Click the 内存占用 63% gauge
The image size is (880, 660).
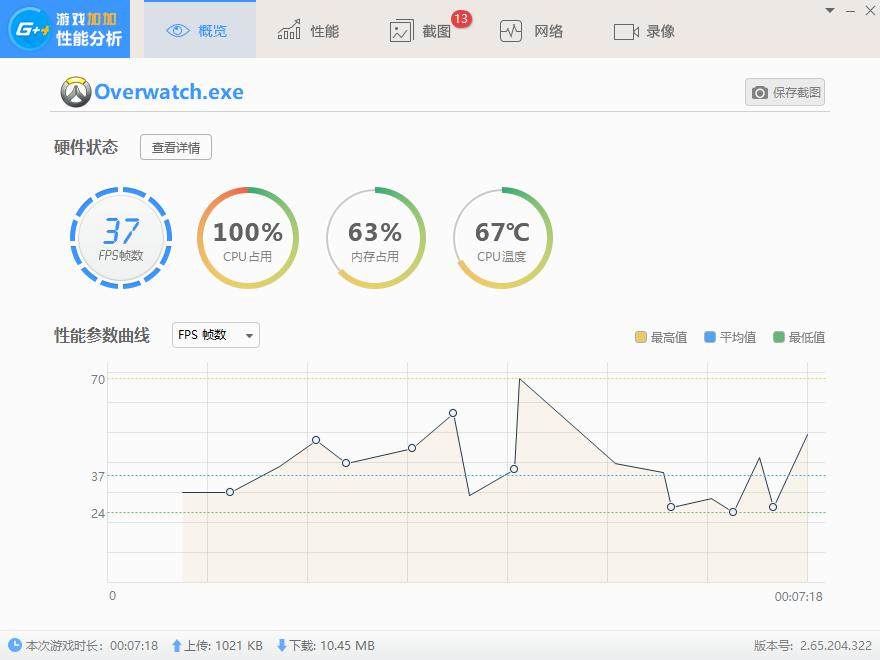point(375,237)
